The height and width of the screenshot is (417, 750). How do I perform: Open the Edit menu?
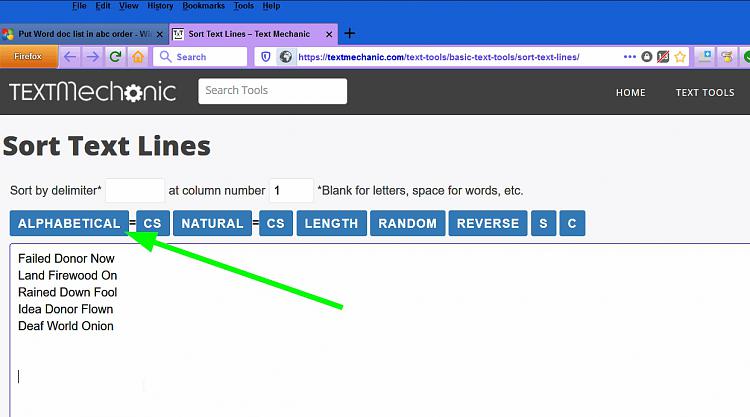(x=103, y=6)
